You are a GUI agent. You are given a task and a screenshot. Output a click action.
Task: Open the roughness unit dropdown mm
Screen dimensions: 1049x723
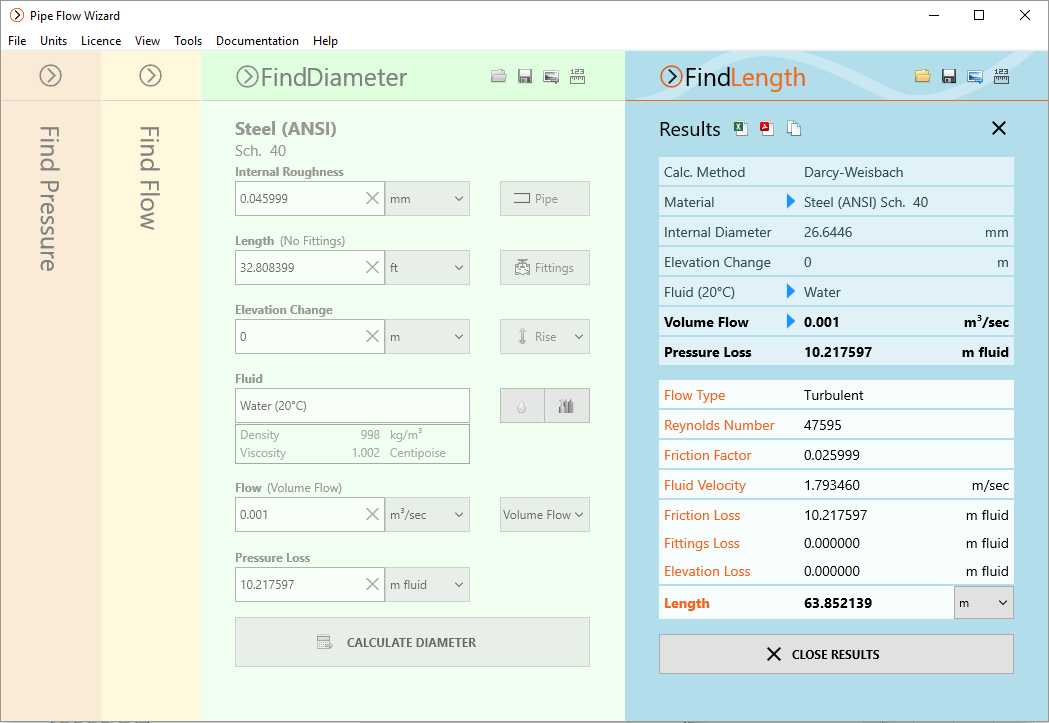pyautogui.click(x=427, y=199)
